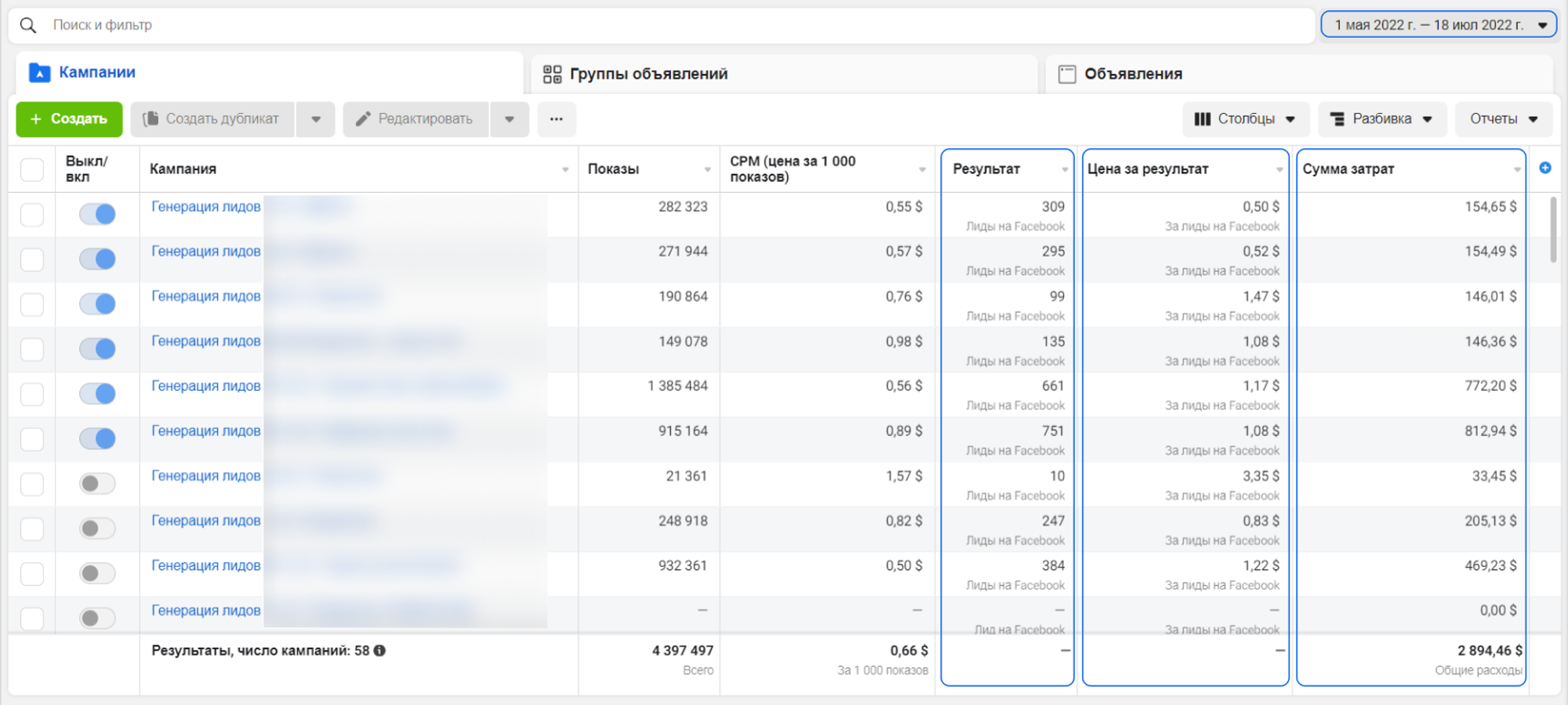Click the spend value 812,94 $
Viewport: 1568px width, 705px height.
click(1490, 431)
